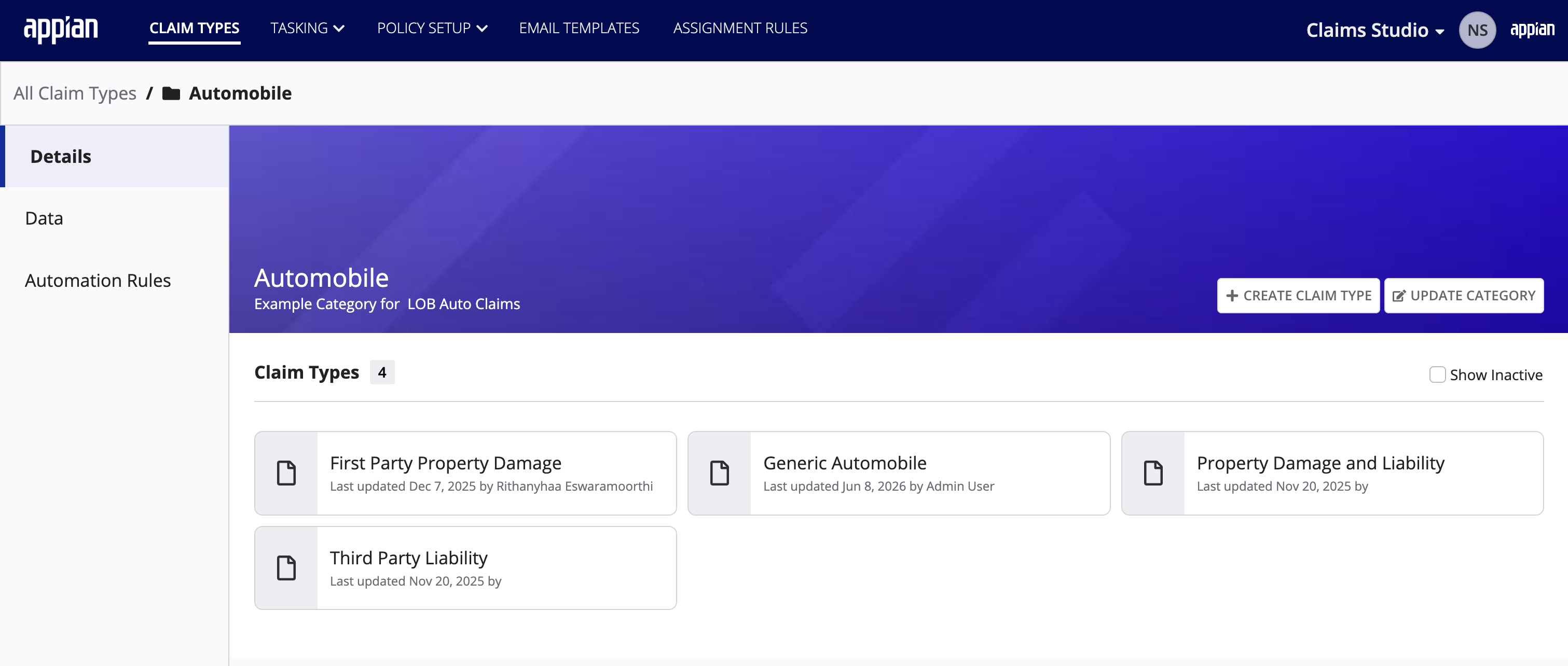Expand the Policy Setup dropdown menu
This screenshot has height=666, width=1568.
[x=432, y=28]
